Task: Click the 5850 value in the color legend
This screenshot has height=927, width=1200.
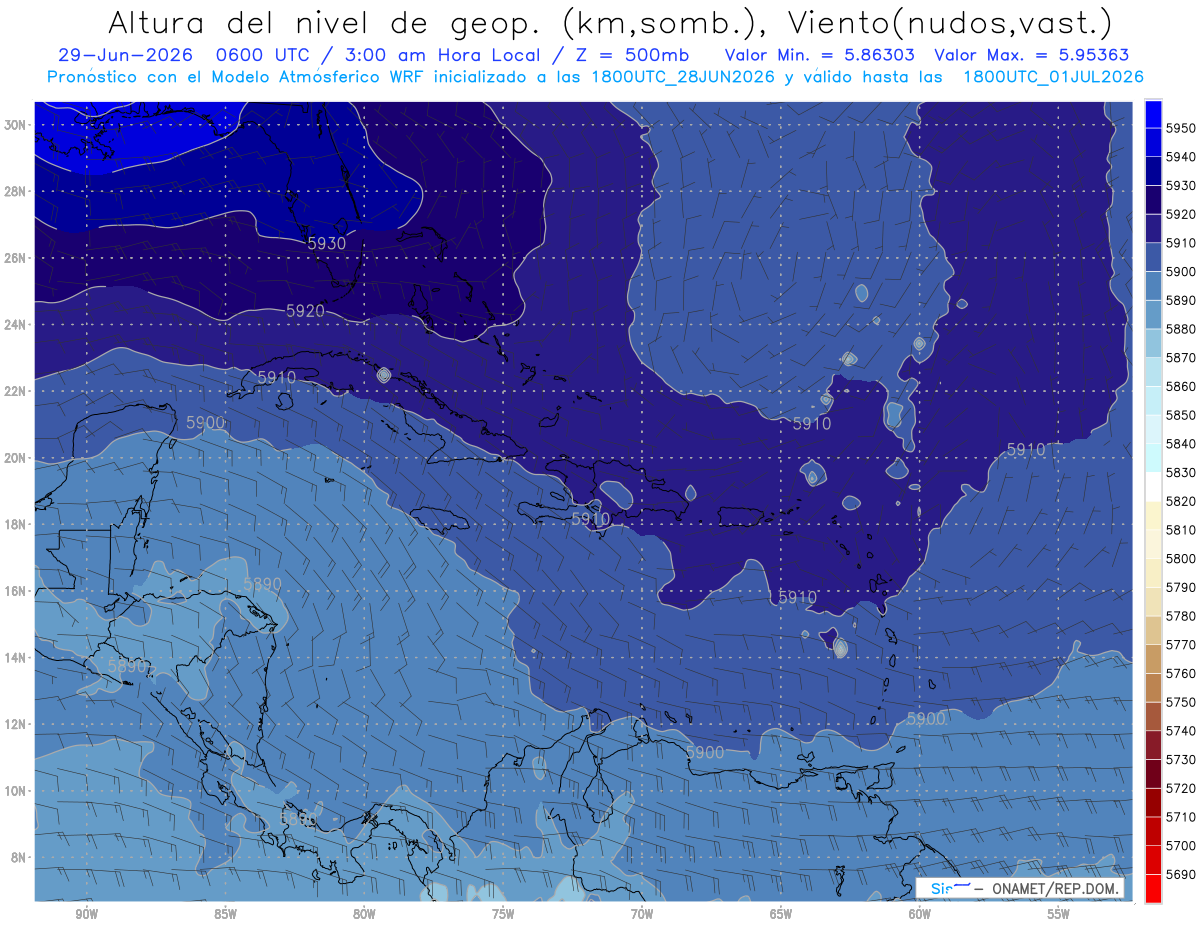Action: [1182, 415]
